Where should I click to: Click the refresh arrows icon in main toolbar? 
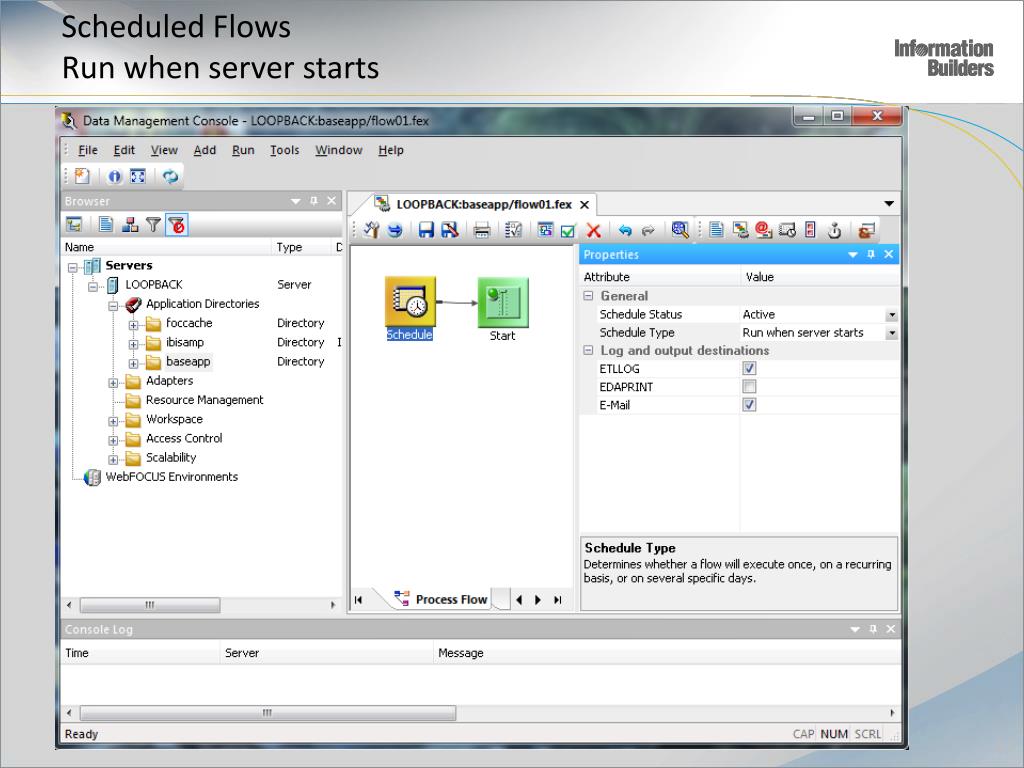tap(170, 176)
